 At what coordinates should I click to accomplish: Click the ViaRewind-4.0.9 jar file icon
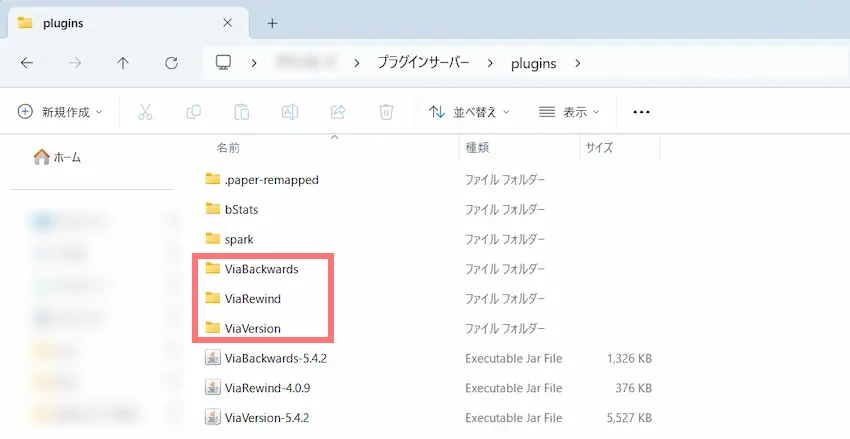[212, 387]
